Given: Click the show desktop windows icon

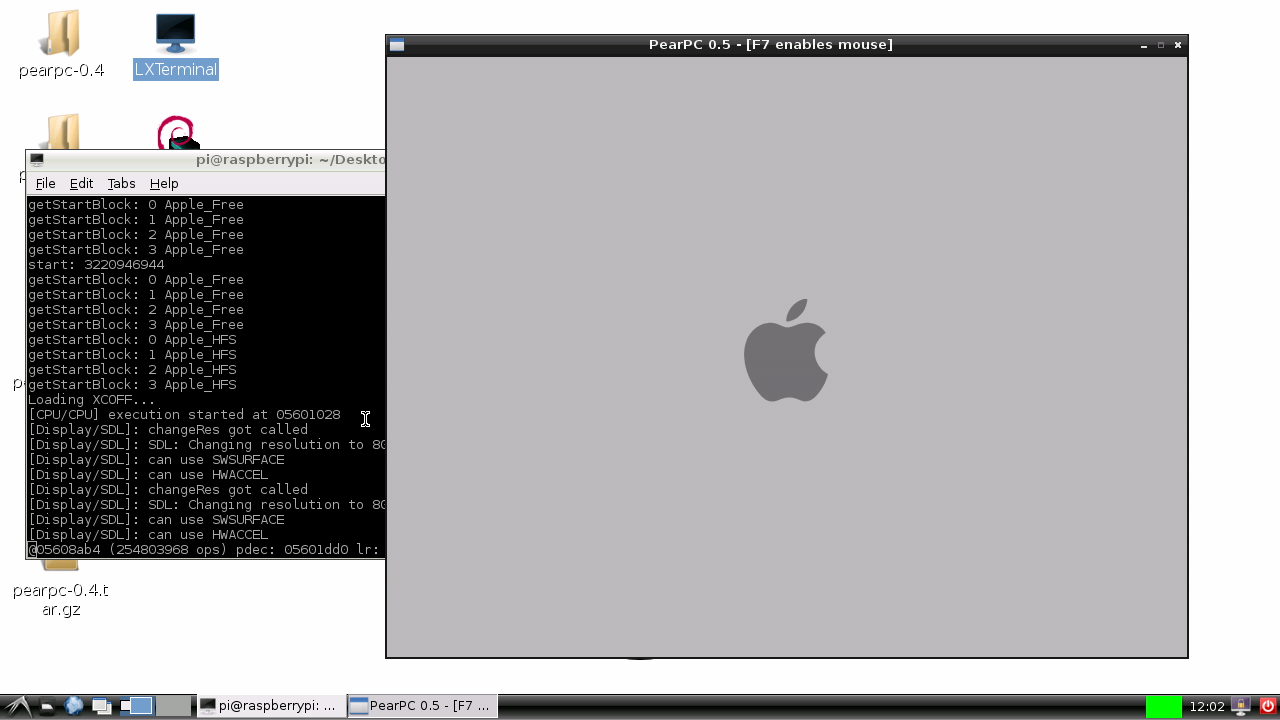Looking at the screenshot, I should tap(101, 706).
